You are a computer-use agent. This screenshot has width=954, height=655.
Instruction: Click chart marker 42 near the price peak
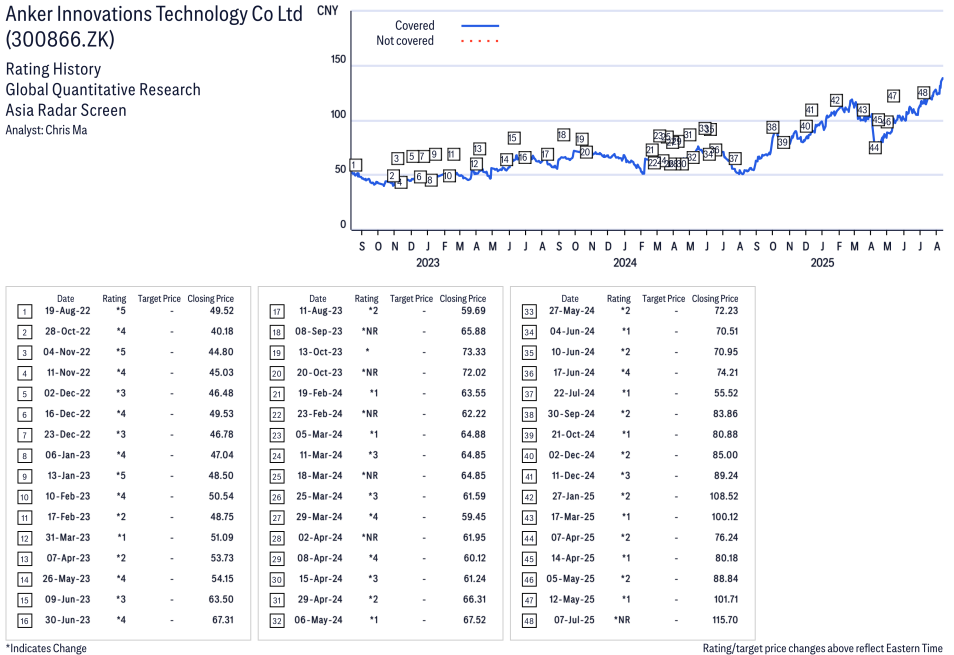836,100
